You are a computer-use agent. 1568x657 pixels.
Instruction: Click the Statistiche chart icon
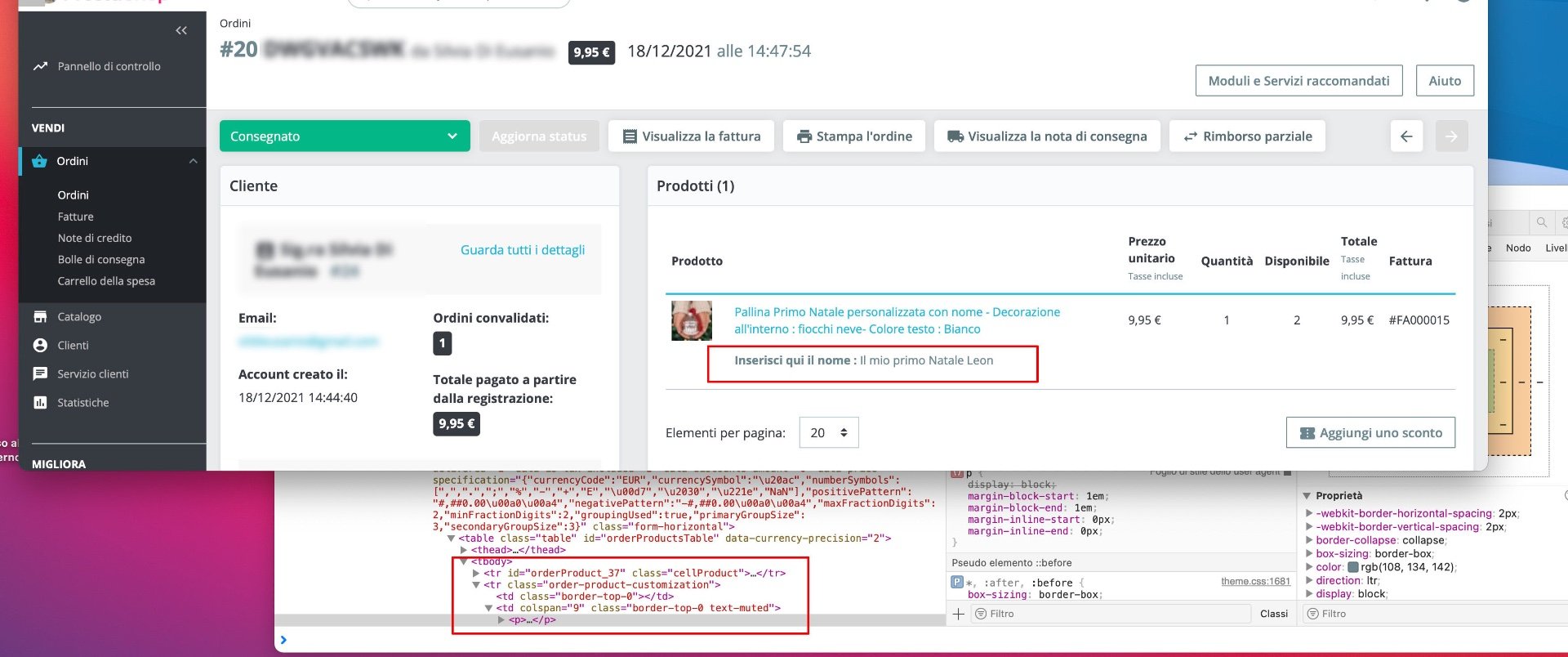(x=40, y=402)
